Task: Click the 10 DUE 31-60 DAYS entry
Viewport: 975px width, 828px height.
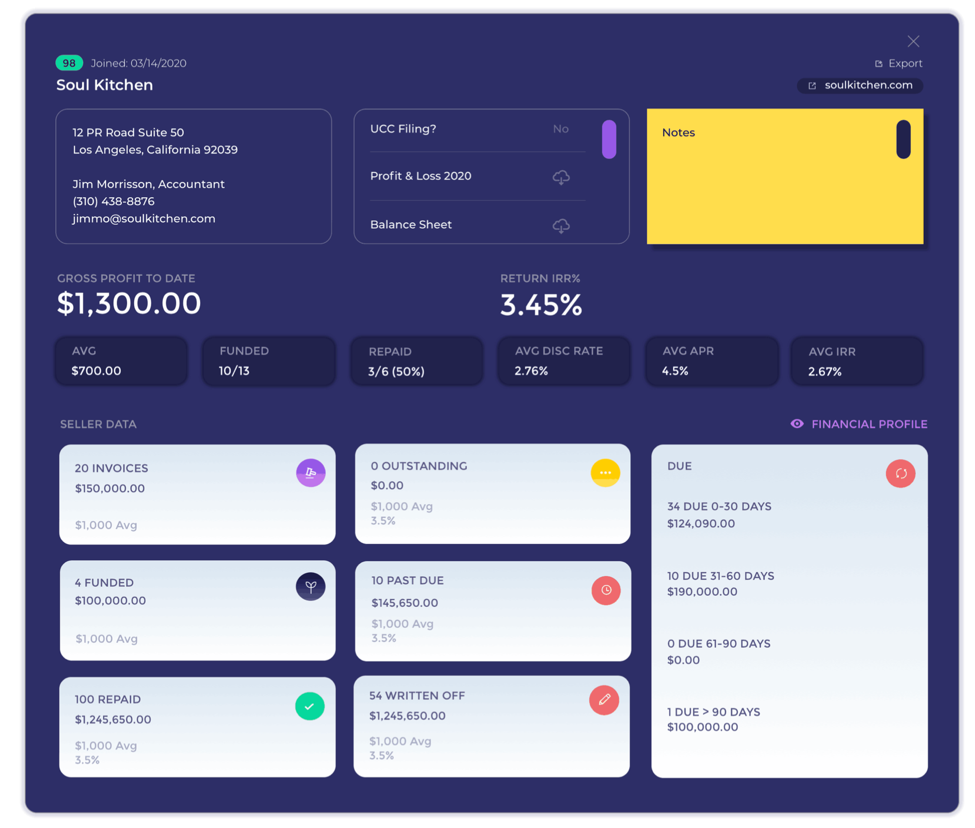Action: [721, 584]
